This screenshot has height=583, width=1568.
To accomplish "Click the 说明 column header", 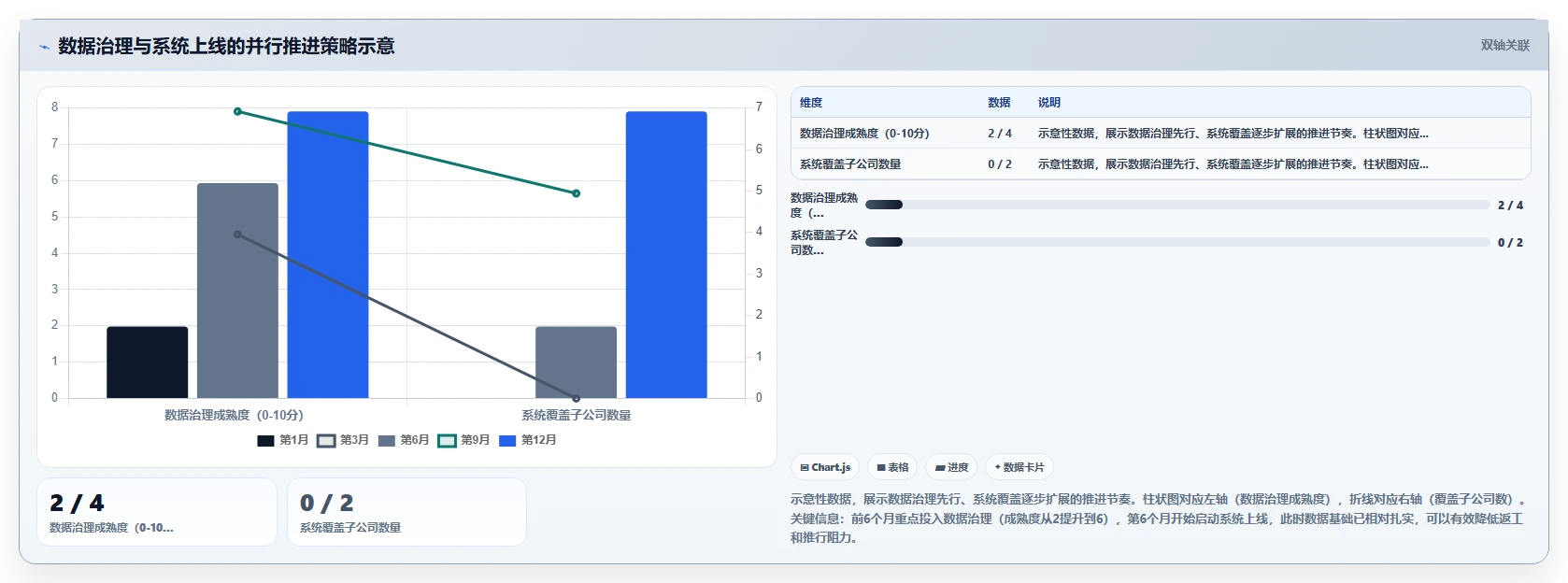I will click(1048, 103).
